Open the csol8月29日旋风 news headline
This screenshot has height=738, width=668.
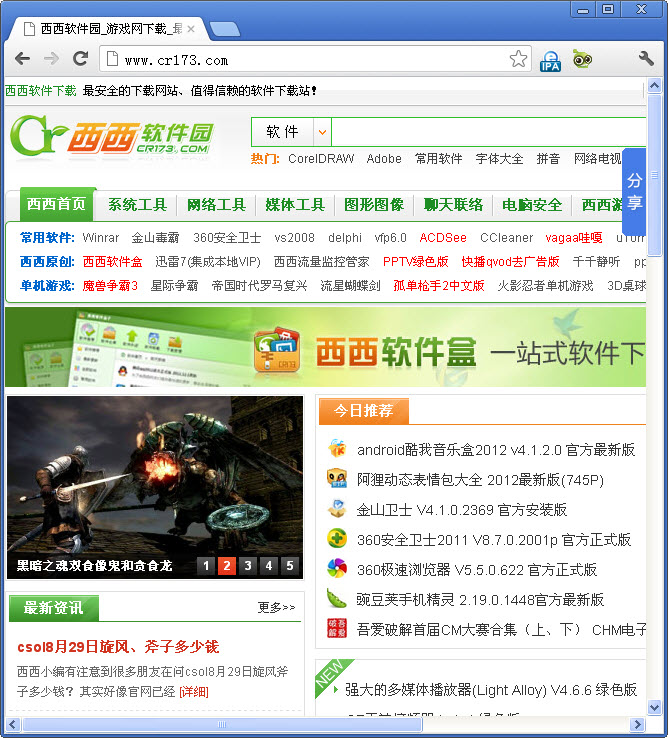(118, 647)
